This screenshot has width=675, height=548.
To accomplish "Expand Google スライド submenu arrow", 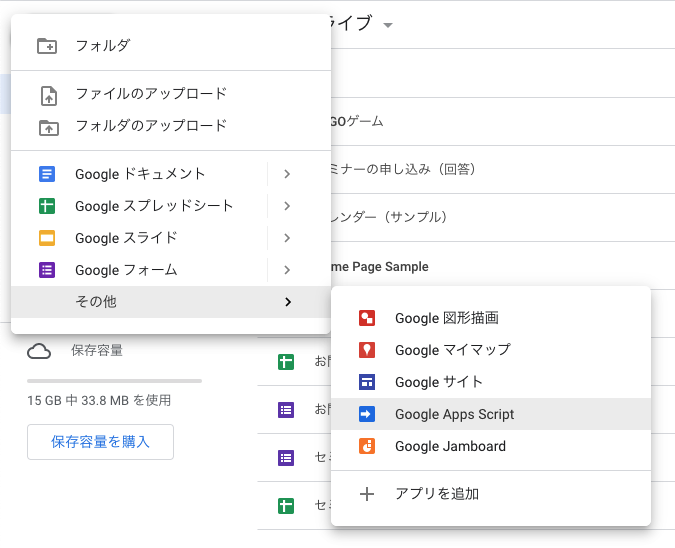I will point(287,238).
